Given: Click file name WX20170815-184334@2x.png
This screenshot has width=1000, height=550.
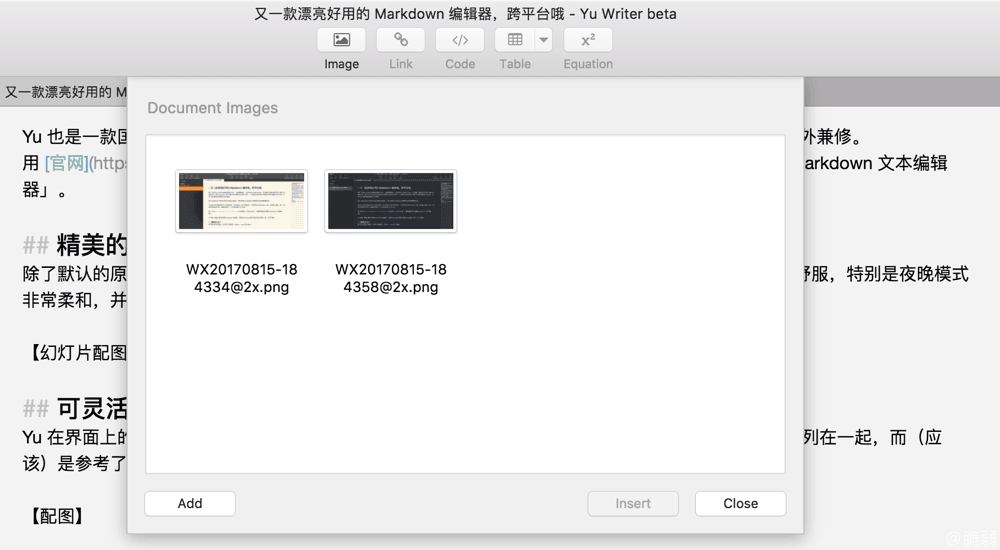Looking at the screenshot, I should pos(242,278).
